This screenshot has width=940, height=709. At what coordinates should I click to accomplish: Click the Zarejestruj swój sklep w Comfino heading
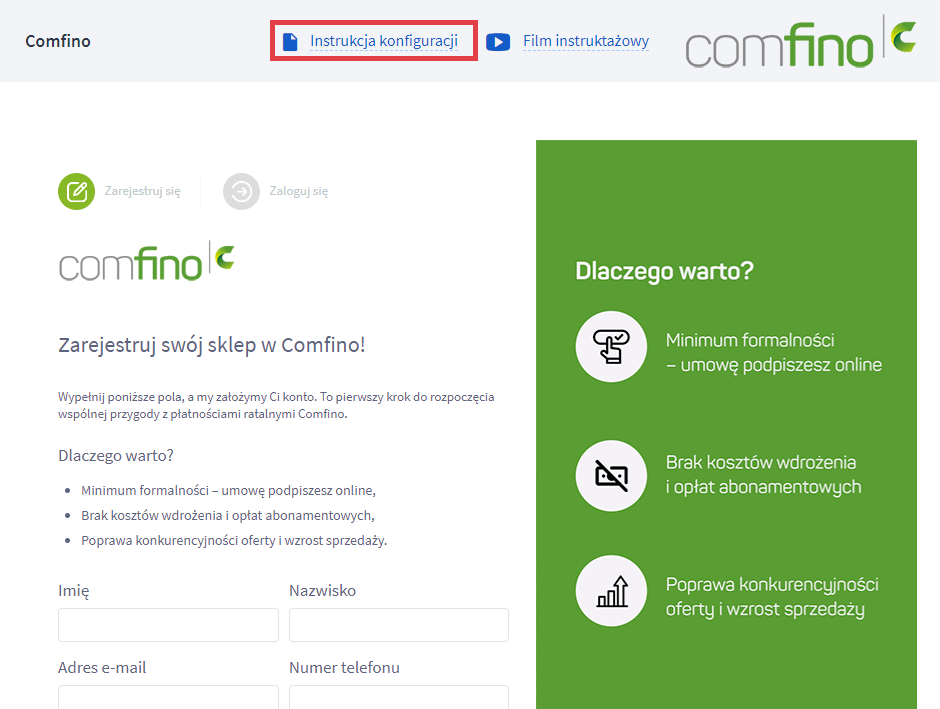point(212,346)
